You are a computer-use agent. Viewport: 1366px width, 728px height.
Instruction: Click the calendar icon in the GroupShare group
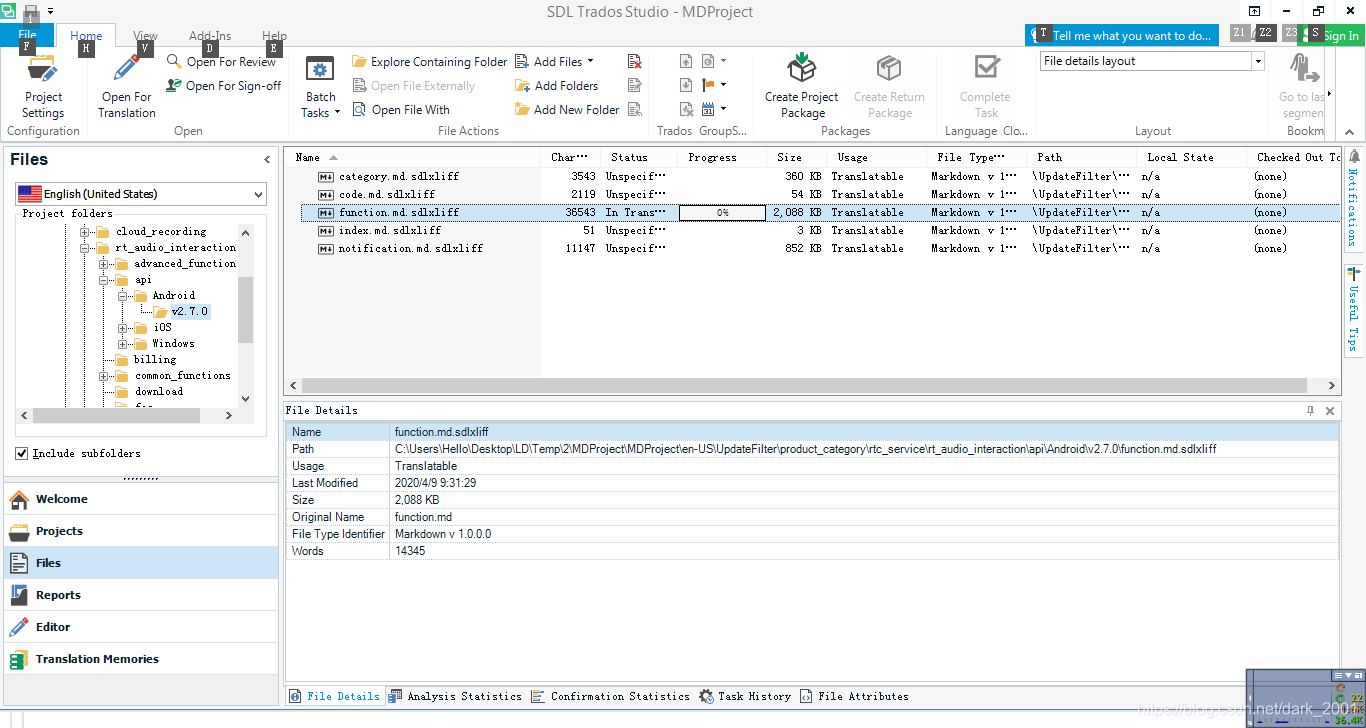coord(708,109)
